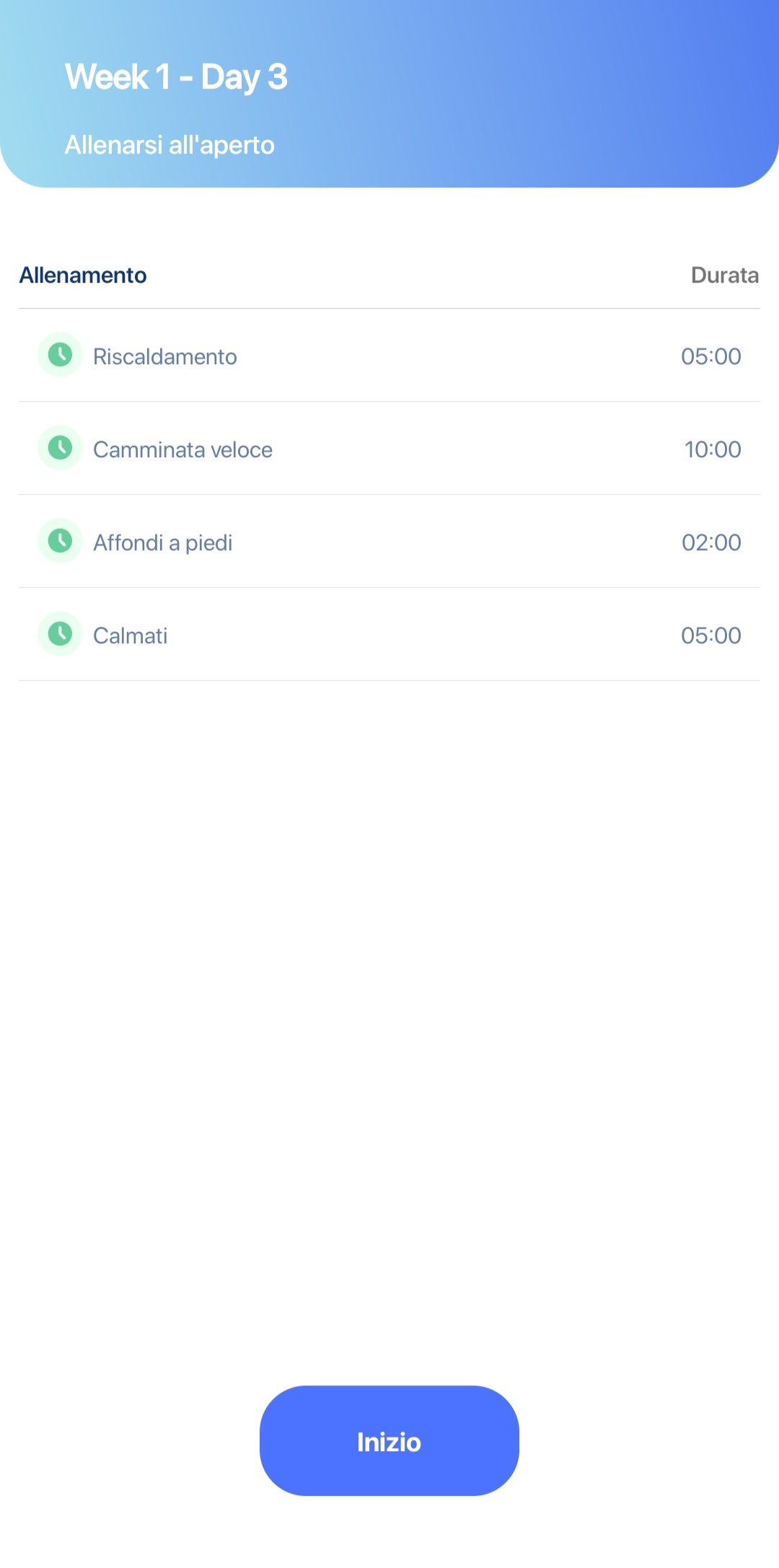Screen dimensions: 779x1568
Task: Tap the Riscaldamento 05:00 duration
Action: (710, 356)
